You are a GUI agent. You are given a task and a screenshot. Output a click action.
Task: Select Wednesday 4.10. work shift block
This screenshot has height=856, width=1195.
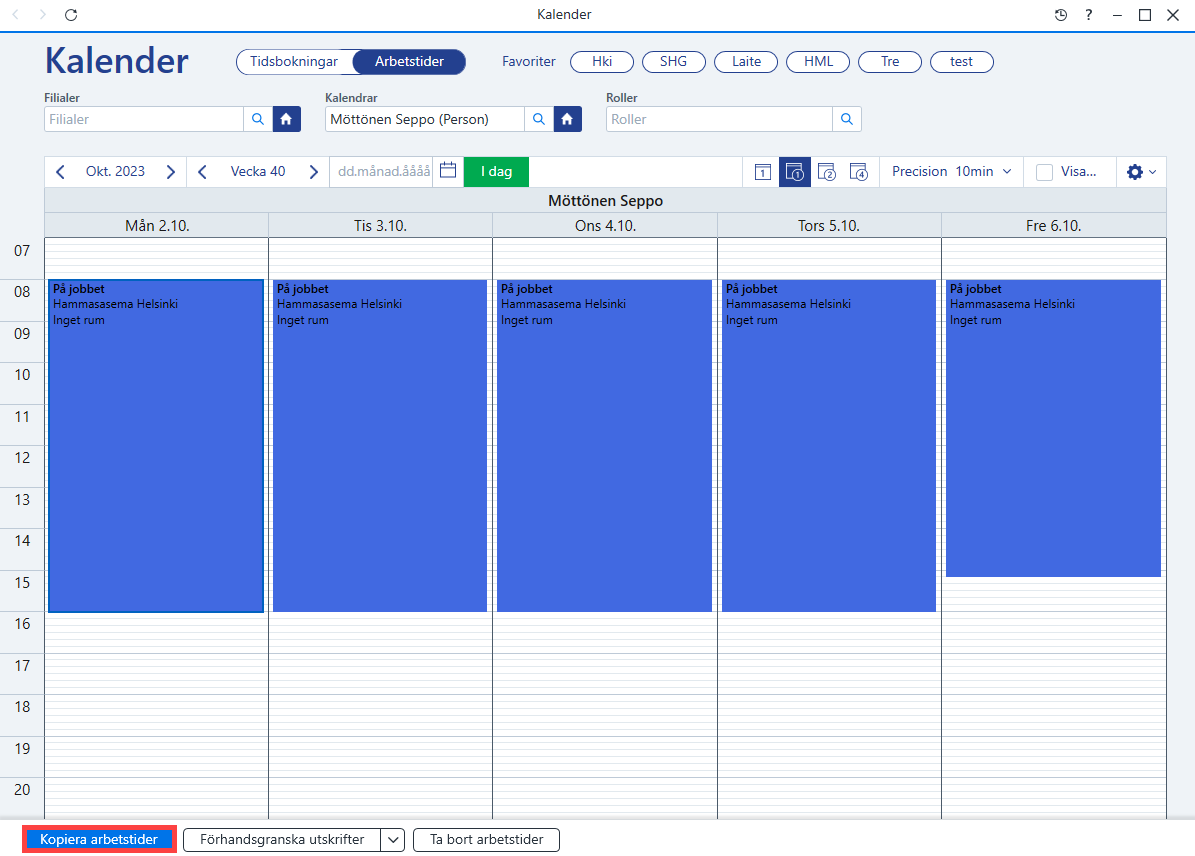coord(604,446)
